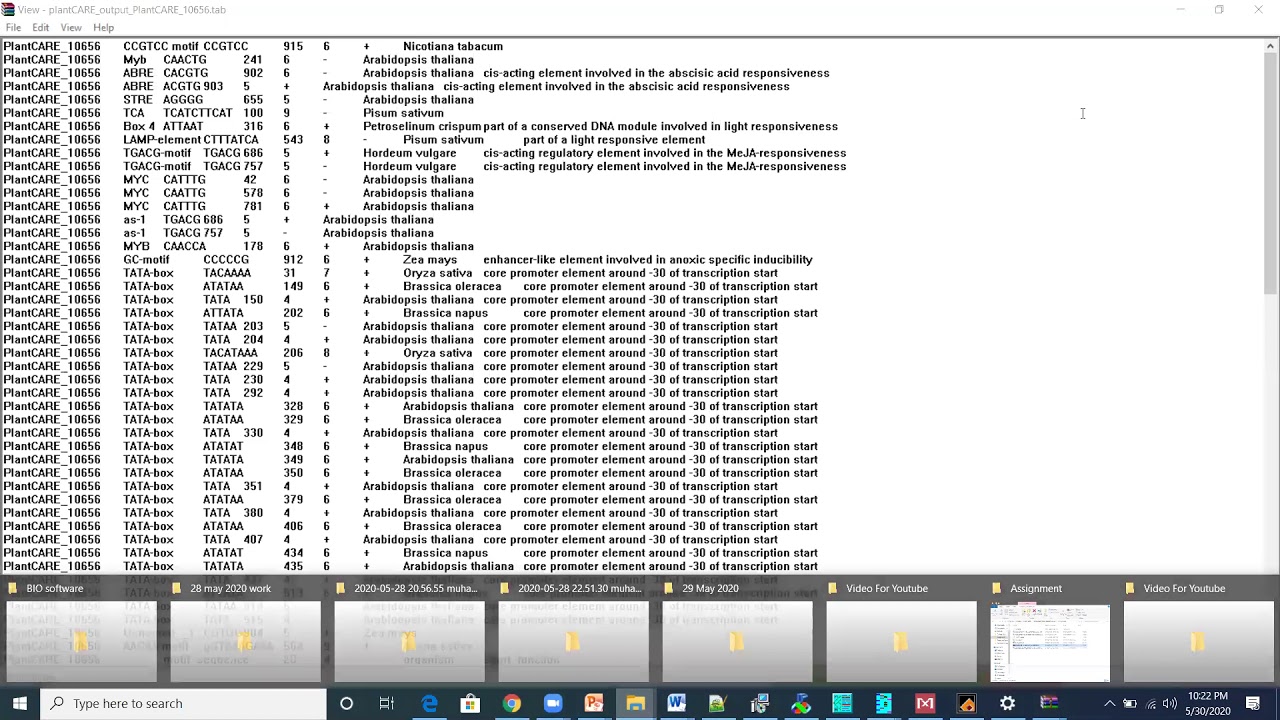The height and width of the screenshot is (720, 1280).
Task: Launch Microsoft Edge from taskbar
Action: (x=429, y=704)
